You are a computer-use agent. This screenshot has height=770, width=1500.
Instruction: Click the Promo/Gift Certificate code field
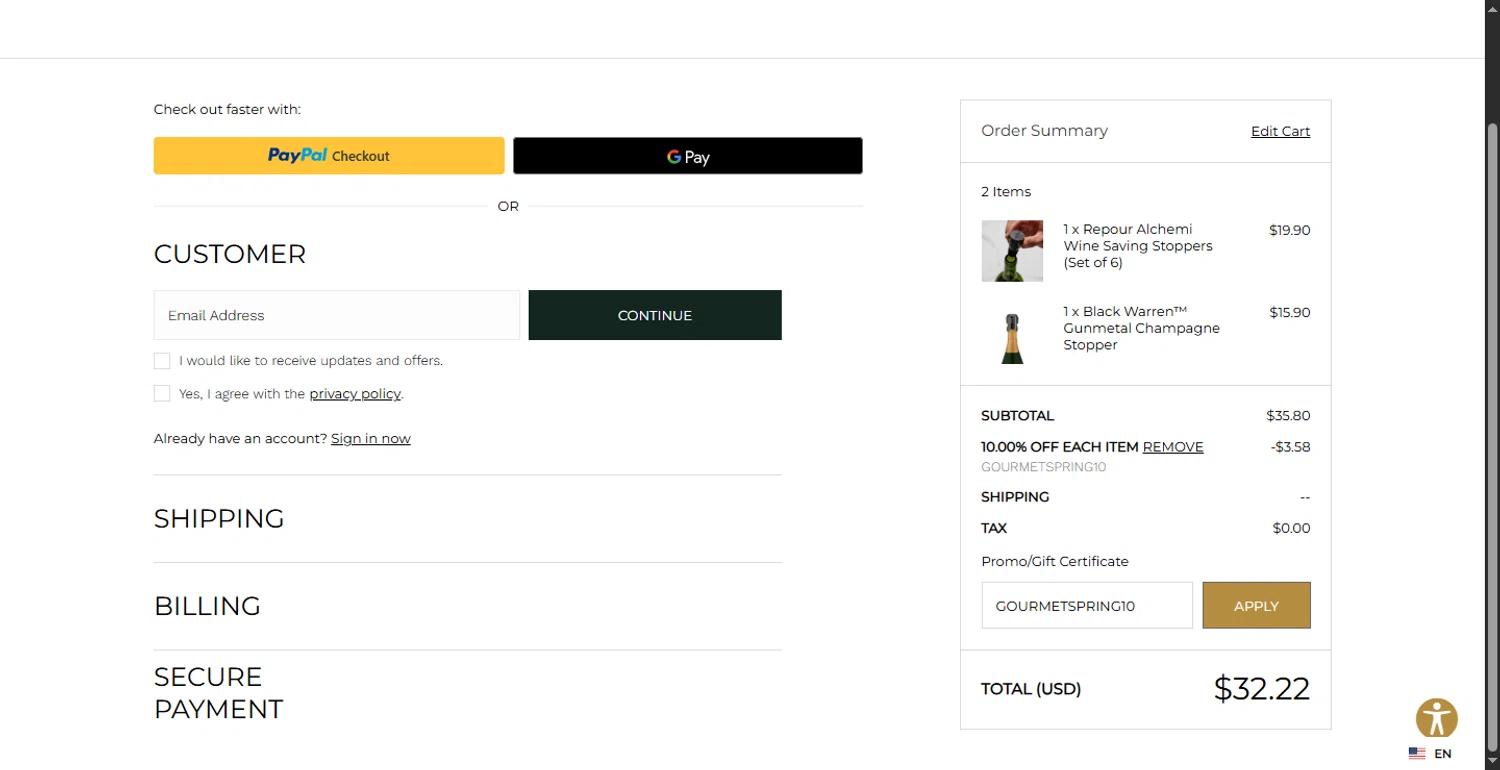click(x=1087, y=605)
